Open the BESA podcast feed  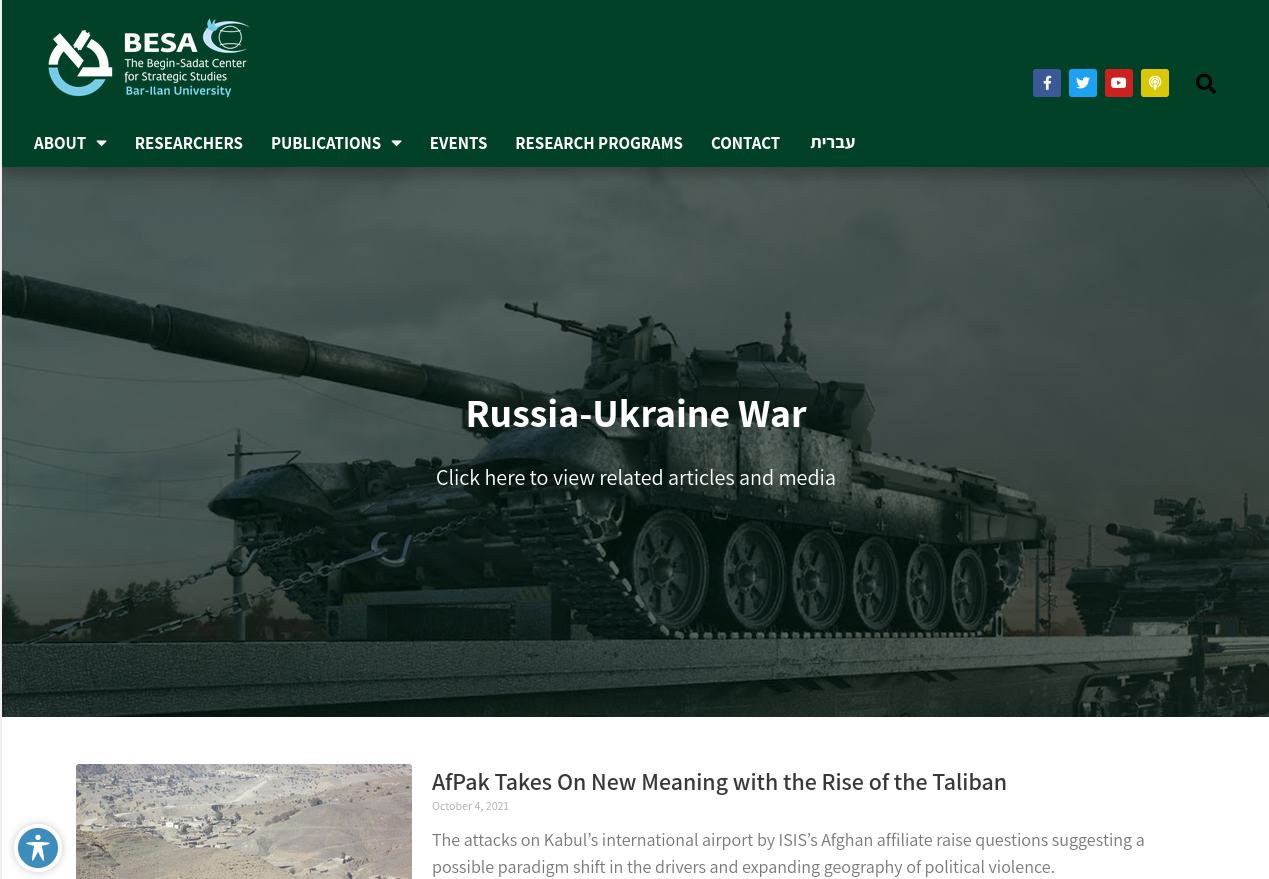[1154, 83]
